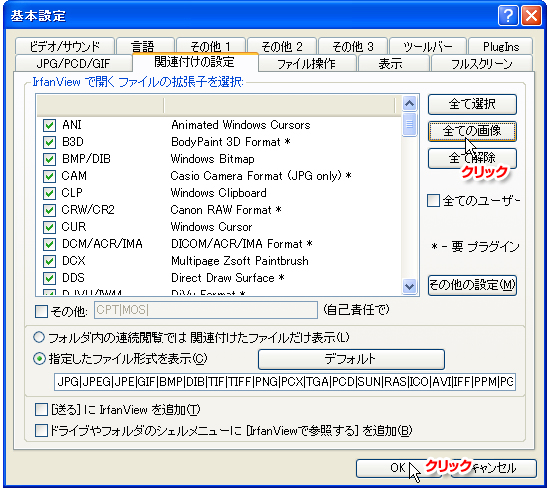Select the Canon RAW Format description
Image resolution: width=550 pixels, height=488 pixels.
[x=226, y=210]
